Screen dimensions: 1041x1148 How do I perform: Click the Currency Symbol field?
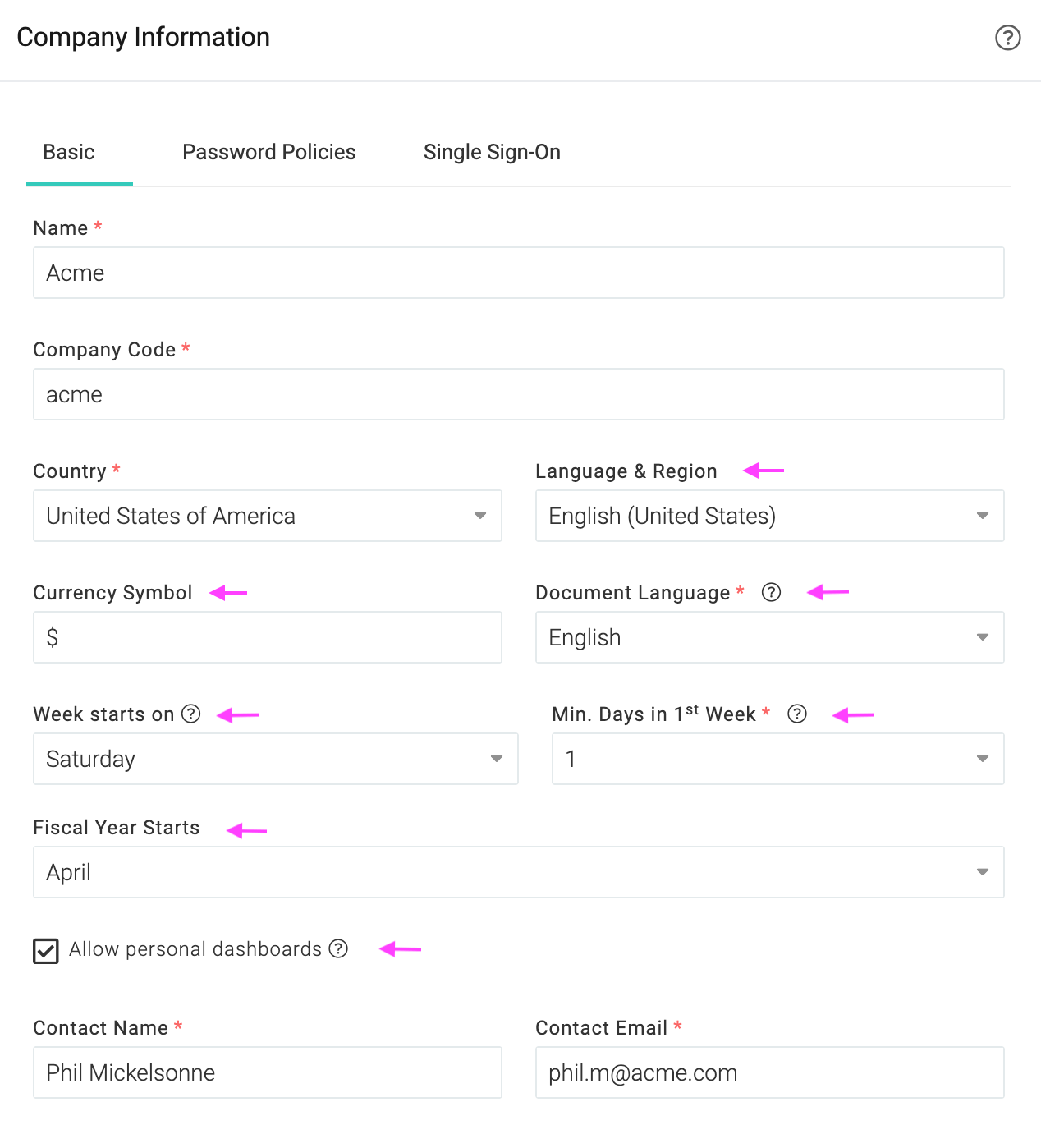click(268, 637)
